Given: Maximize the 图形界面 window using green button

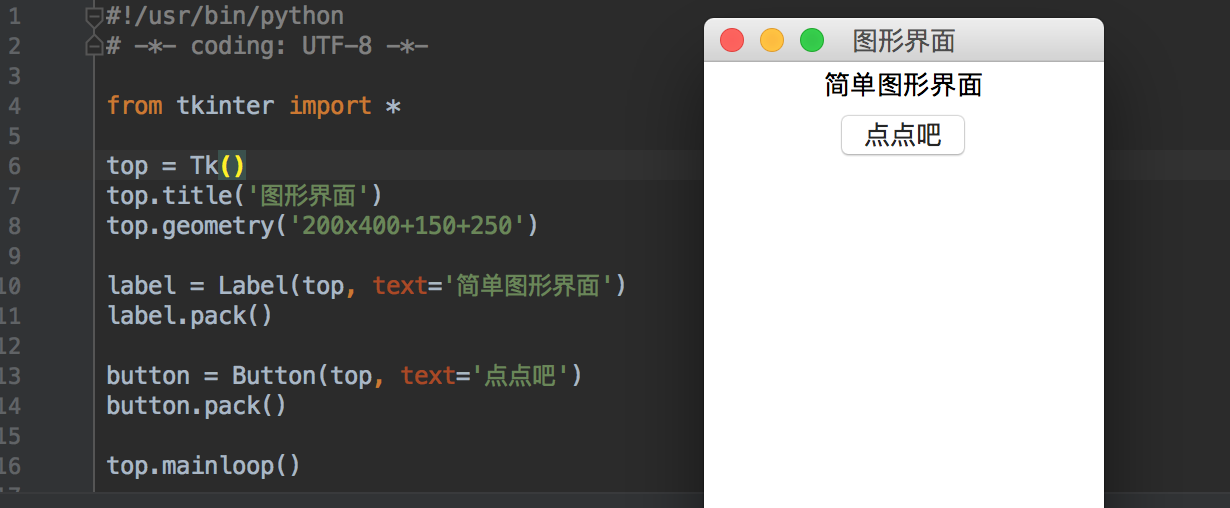Looking at the screenshot, I should (812, 40).
